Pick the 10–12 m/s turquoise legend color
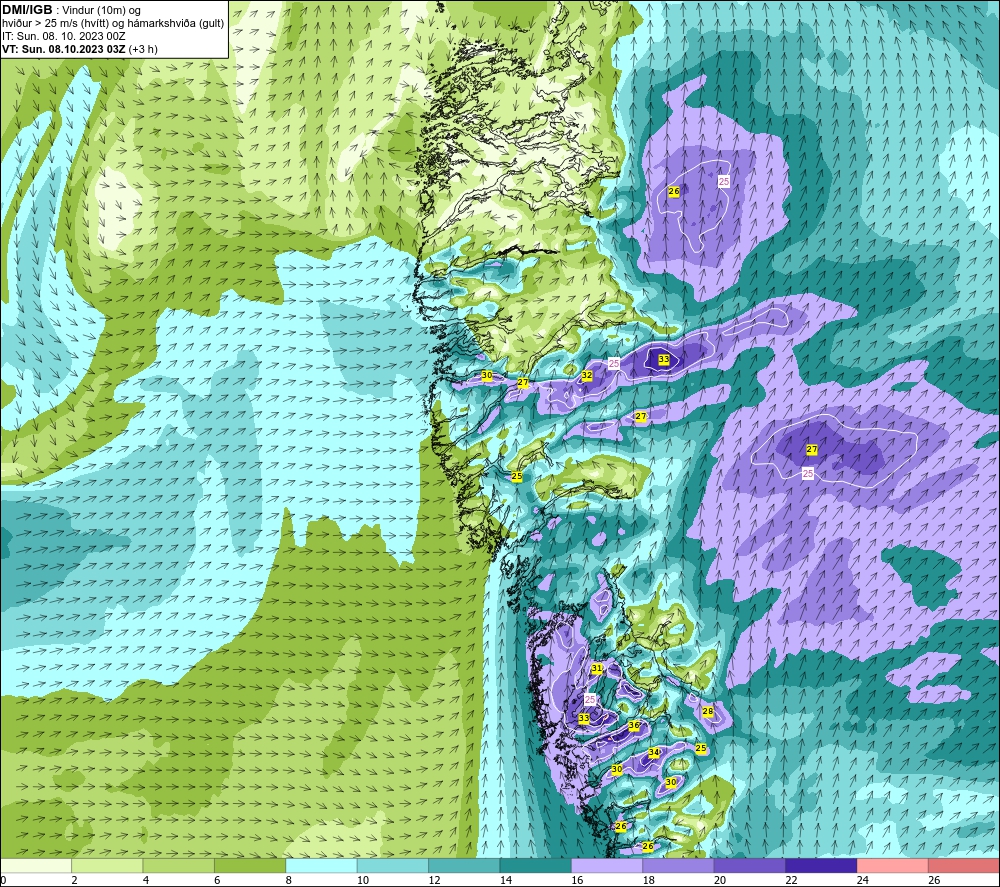1000x887 pixels. click(393, 865)
